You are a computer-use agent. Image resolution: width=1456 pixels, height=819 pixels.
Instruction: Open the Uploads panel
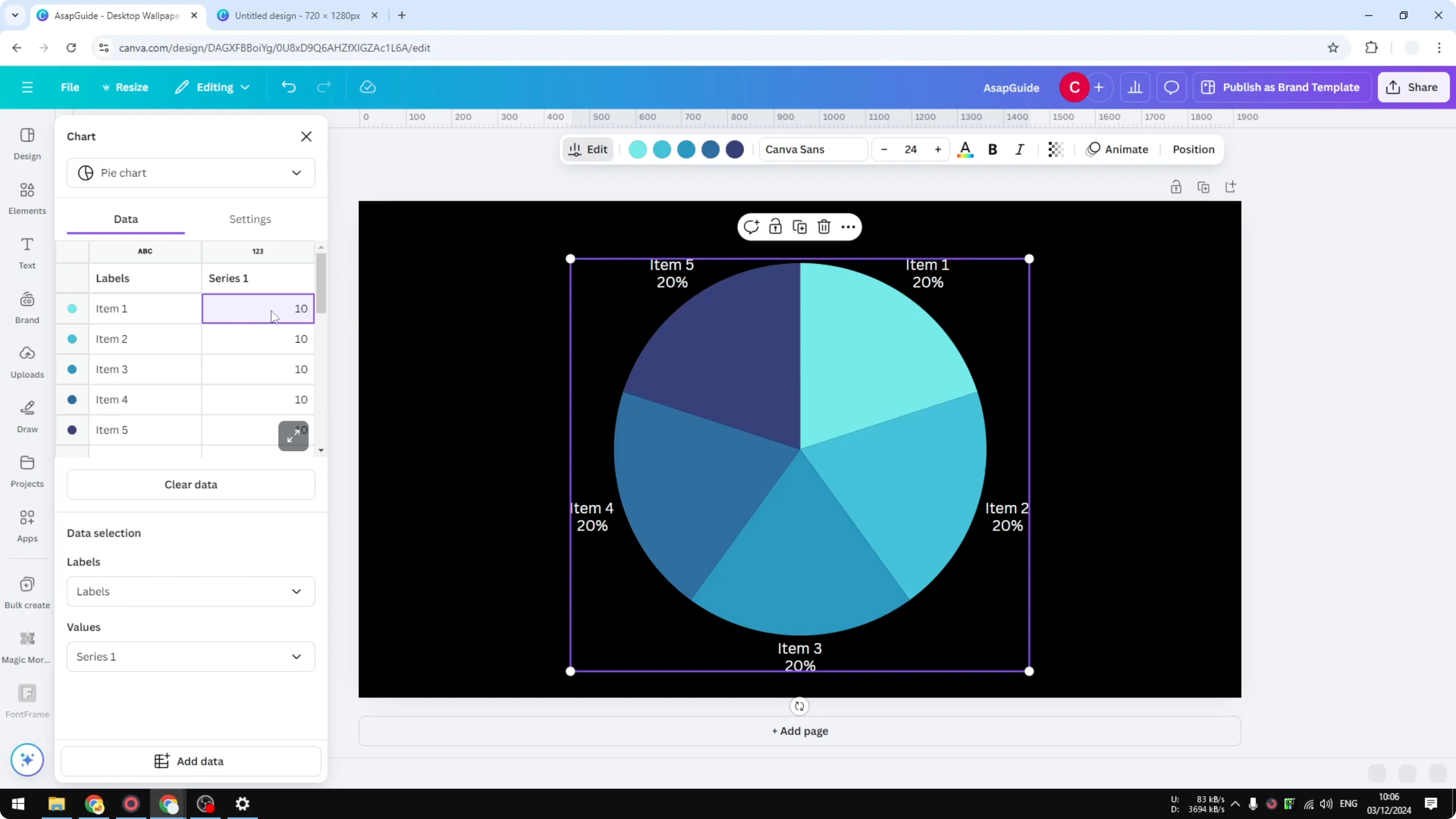27,362
